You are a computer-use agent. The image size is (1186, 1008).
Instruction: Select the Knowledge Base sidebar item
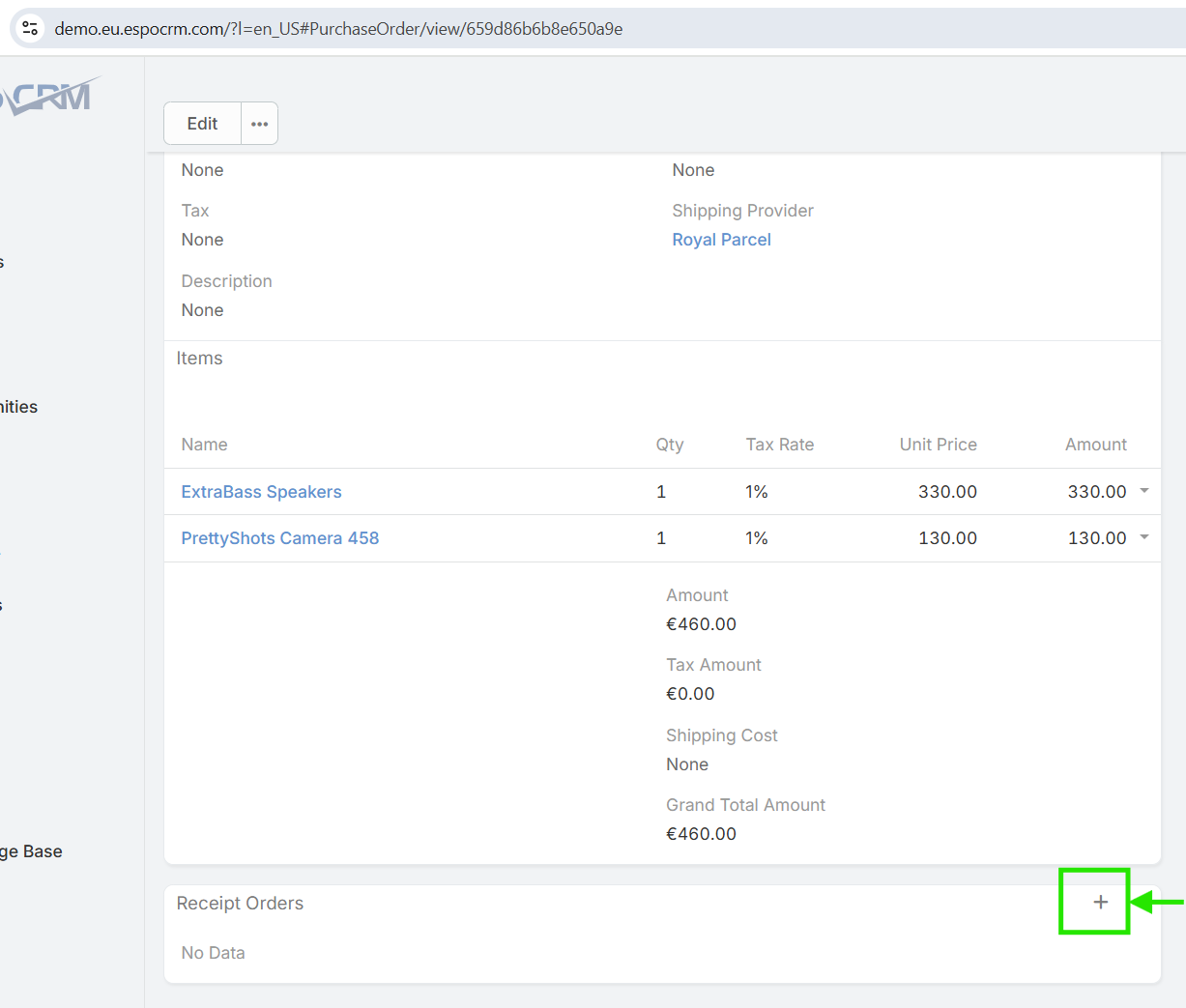(31, 851)
